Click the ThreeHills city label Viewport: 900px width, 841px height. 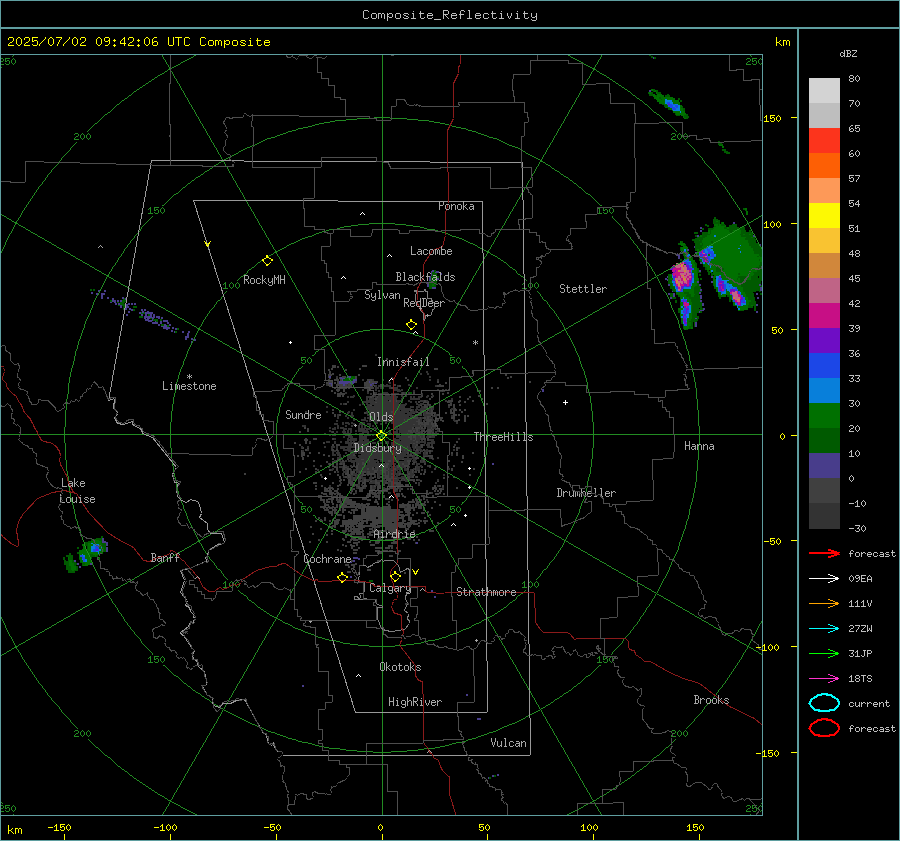tap(503, 437)
